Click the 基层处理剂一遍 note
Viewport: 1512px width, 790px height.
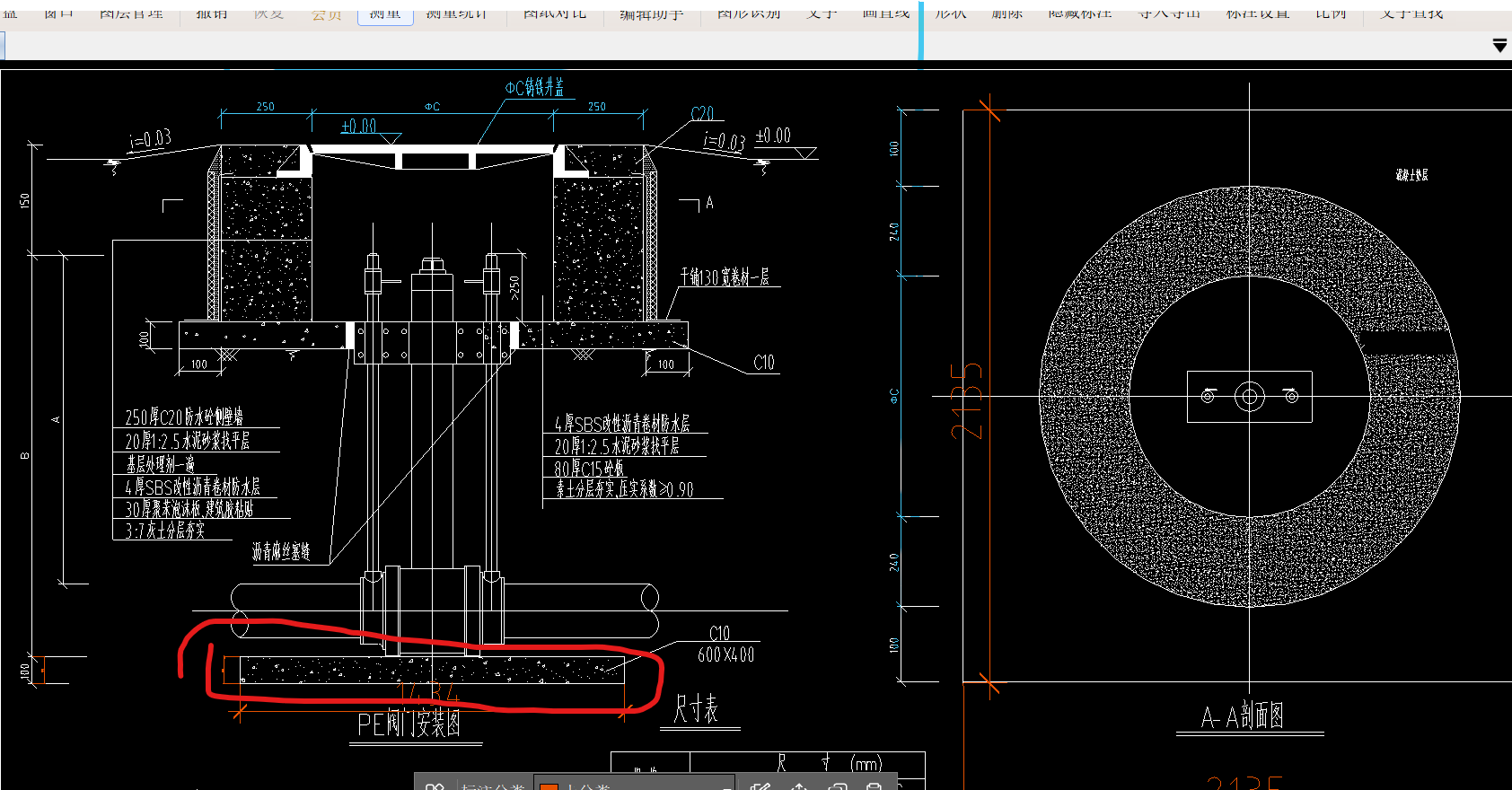point(160,463)
